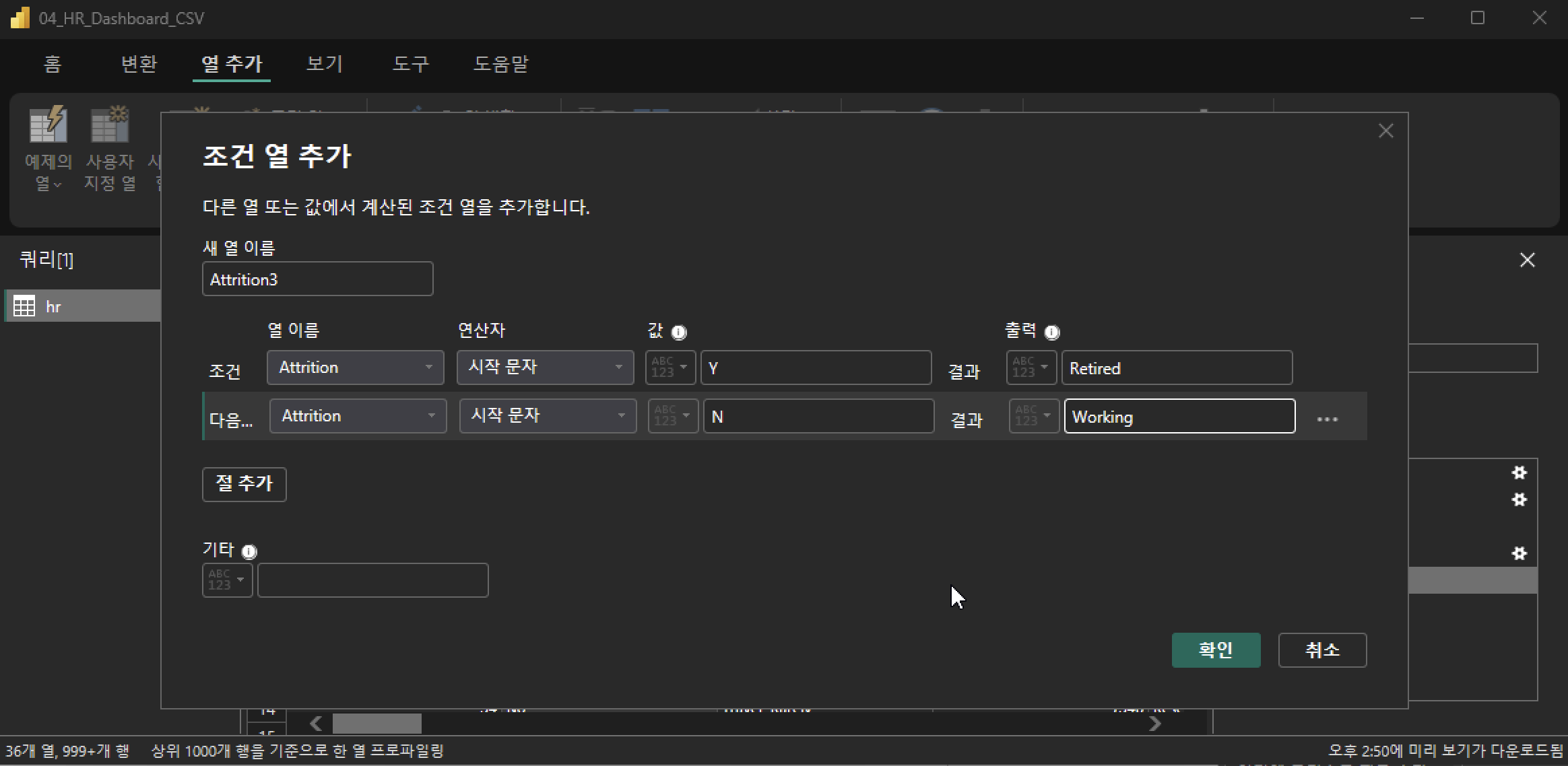The width and height of the screenshot is (1568, 766).
Task: Open first row output ABC123 type selector
Action: pos(1031,368)
